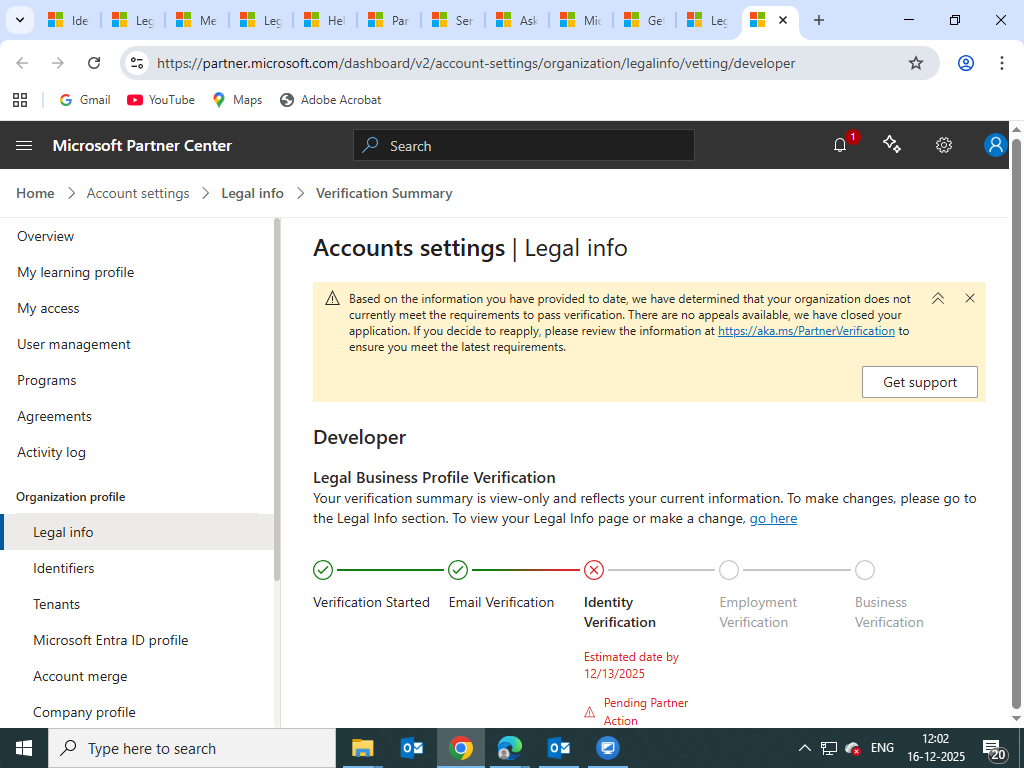
Task: Show hidden system tray icons
Action: click(x=805, y=748)
